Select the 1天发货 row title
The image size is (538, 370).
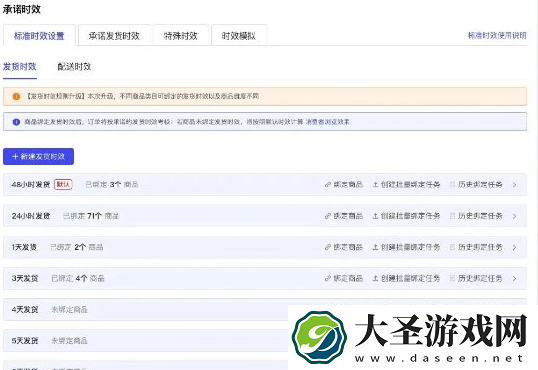tap(24, 247)
